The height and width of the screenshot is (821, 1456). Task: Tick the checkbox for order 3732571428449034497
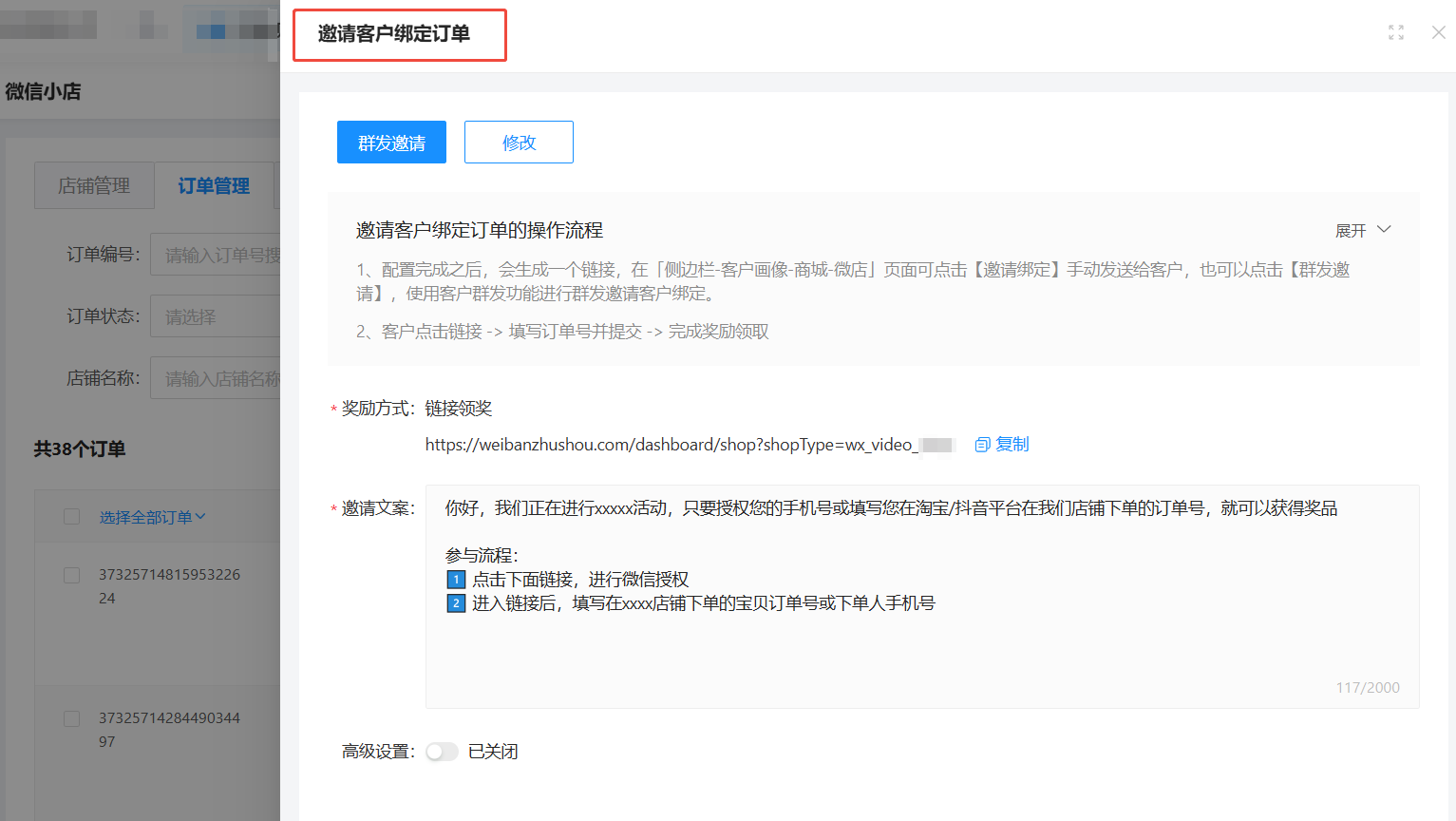pyautogui.click(x=71, y=718)
